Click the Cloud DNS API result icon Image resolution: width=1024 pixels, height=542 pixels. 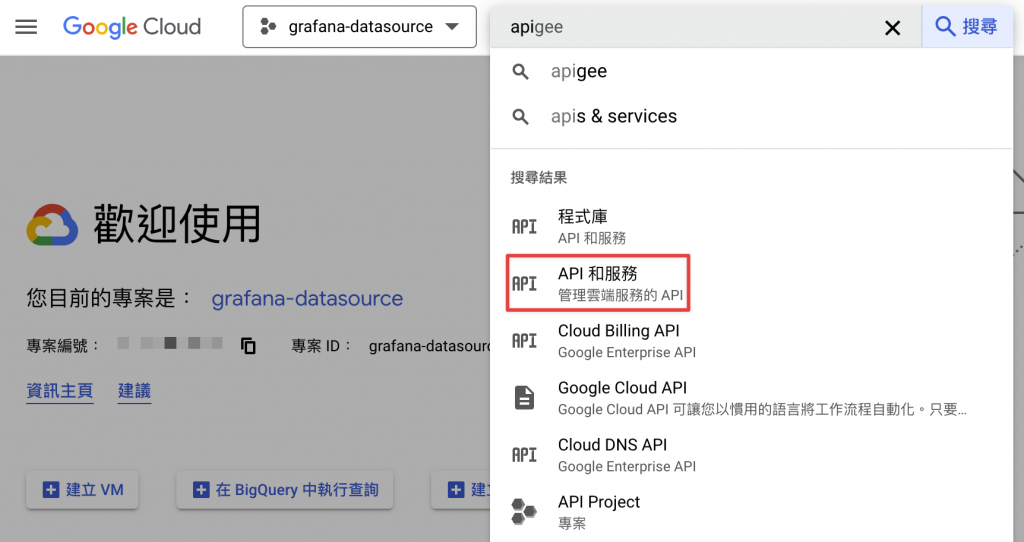(524, 455)
